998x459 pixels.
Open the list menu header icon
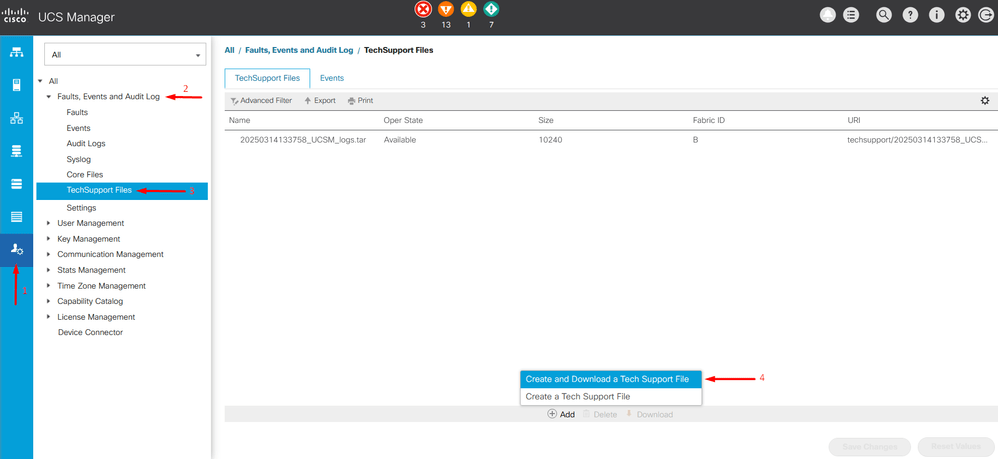pyautogui.click(x=850, y=16)
